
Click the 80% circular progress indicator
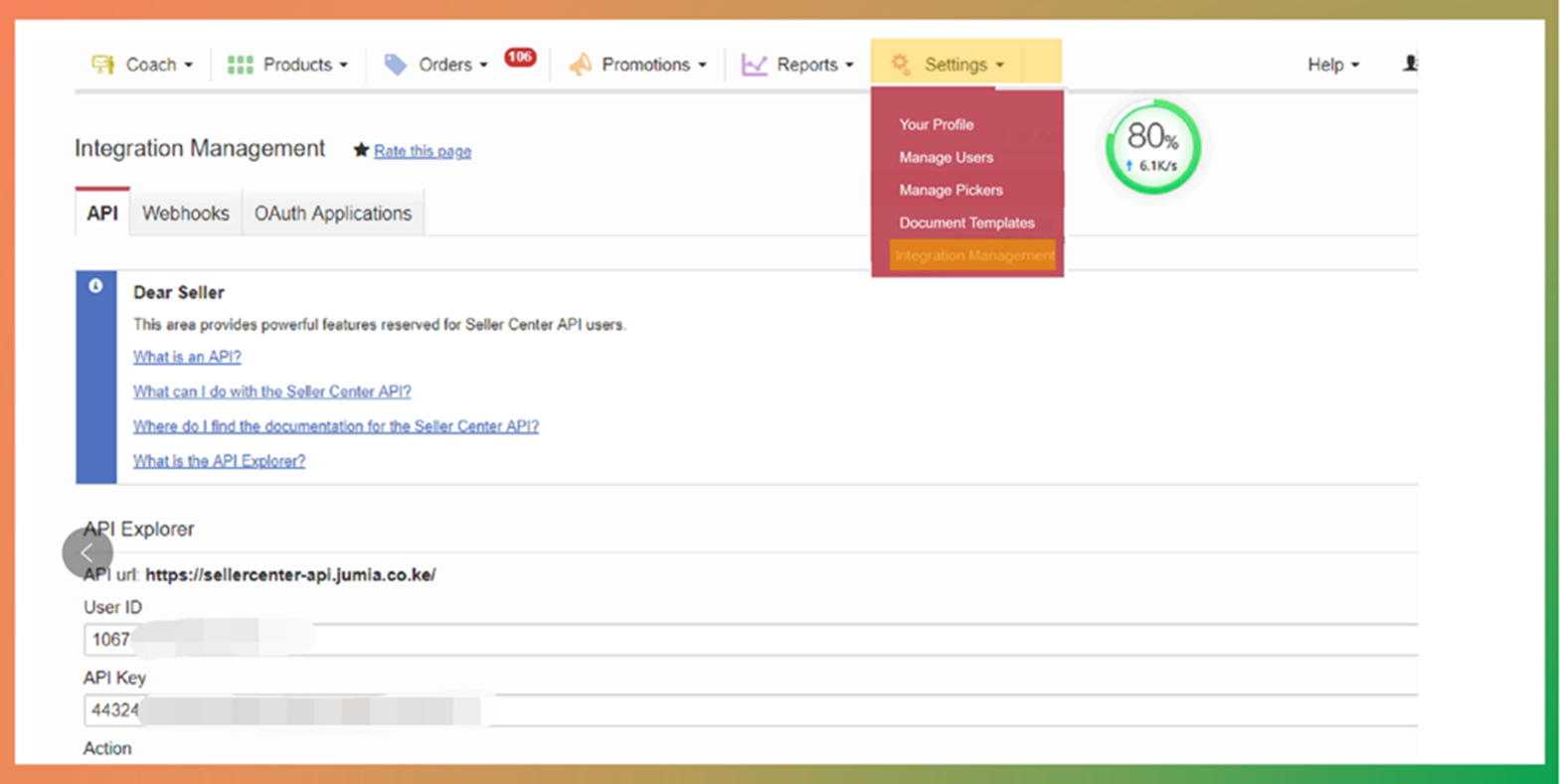1152,147
